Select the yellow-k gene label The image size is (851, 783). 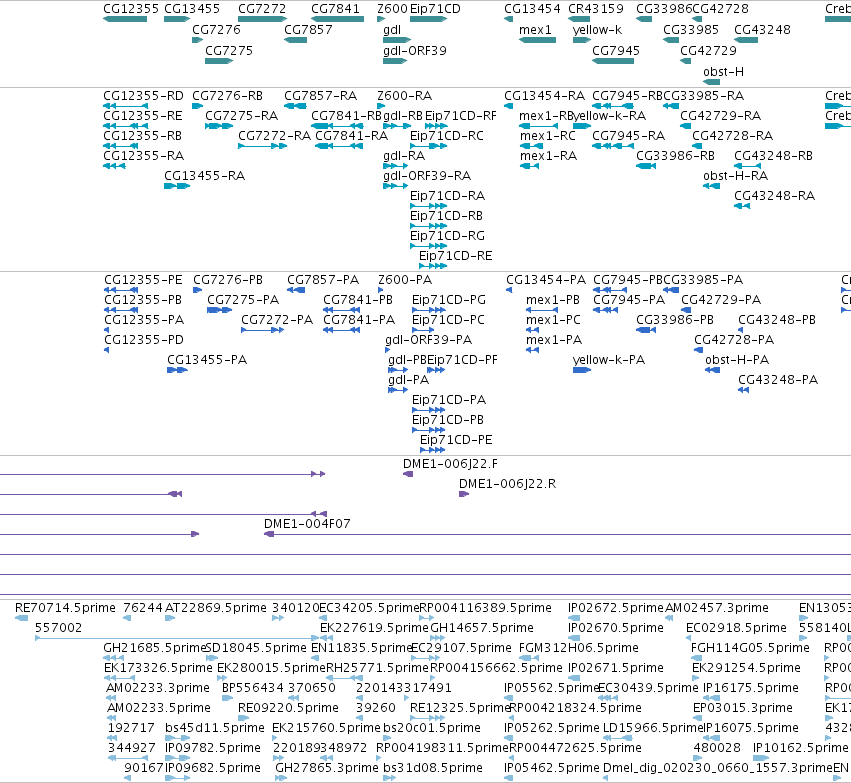(597, 30)
